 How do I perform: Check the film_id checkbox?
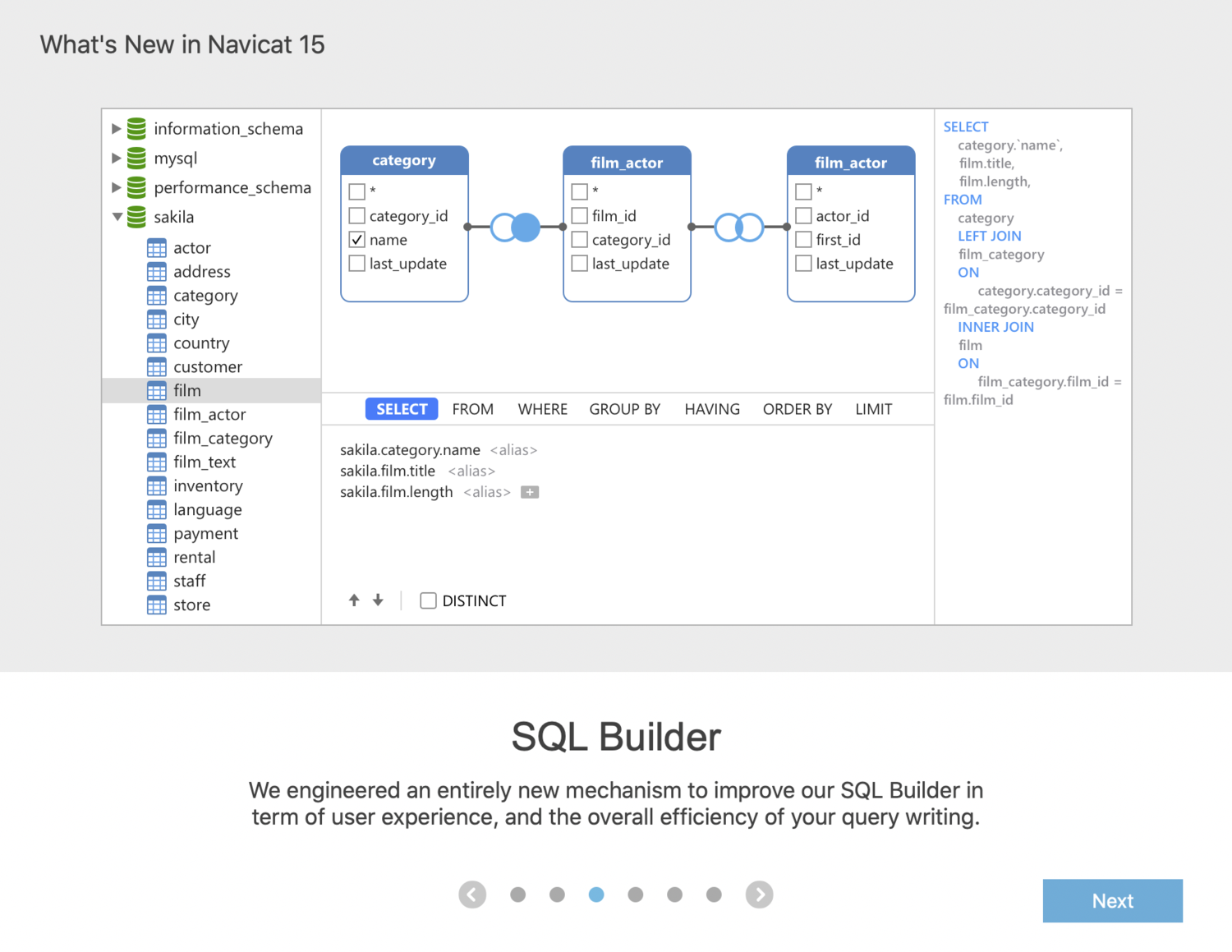point(579,215)
